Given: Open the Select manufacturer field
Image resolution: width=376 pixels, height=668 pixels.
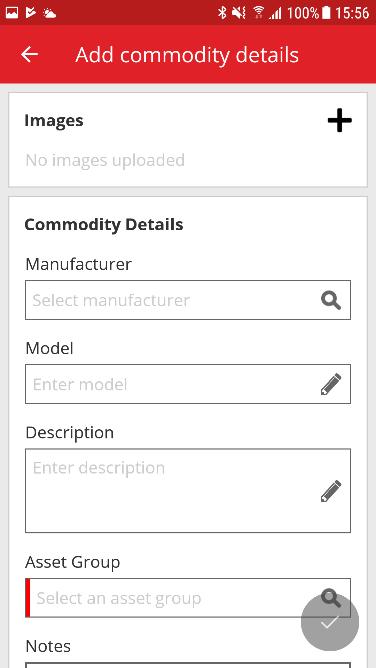Looking at the screenshot, I should click(x=188, y=300).
